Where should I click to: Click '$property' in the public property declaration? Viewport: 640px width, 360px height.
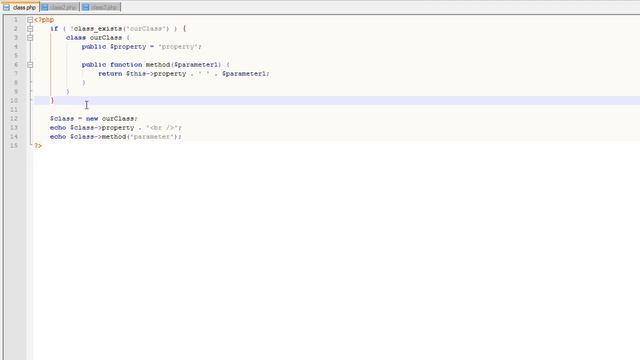click(128, 47)
